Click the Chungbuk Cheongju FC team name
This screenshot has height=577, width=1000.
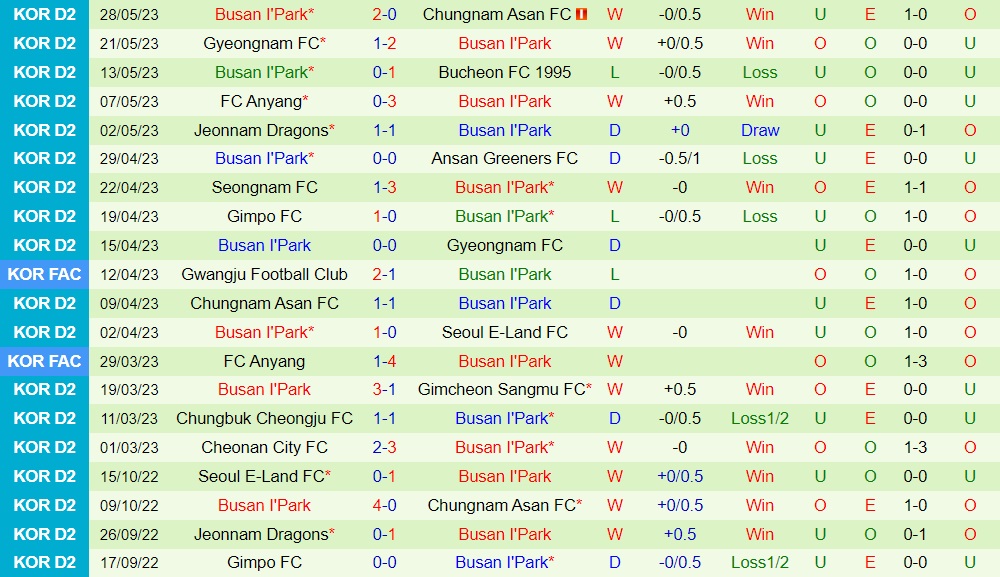(264, 418)
